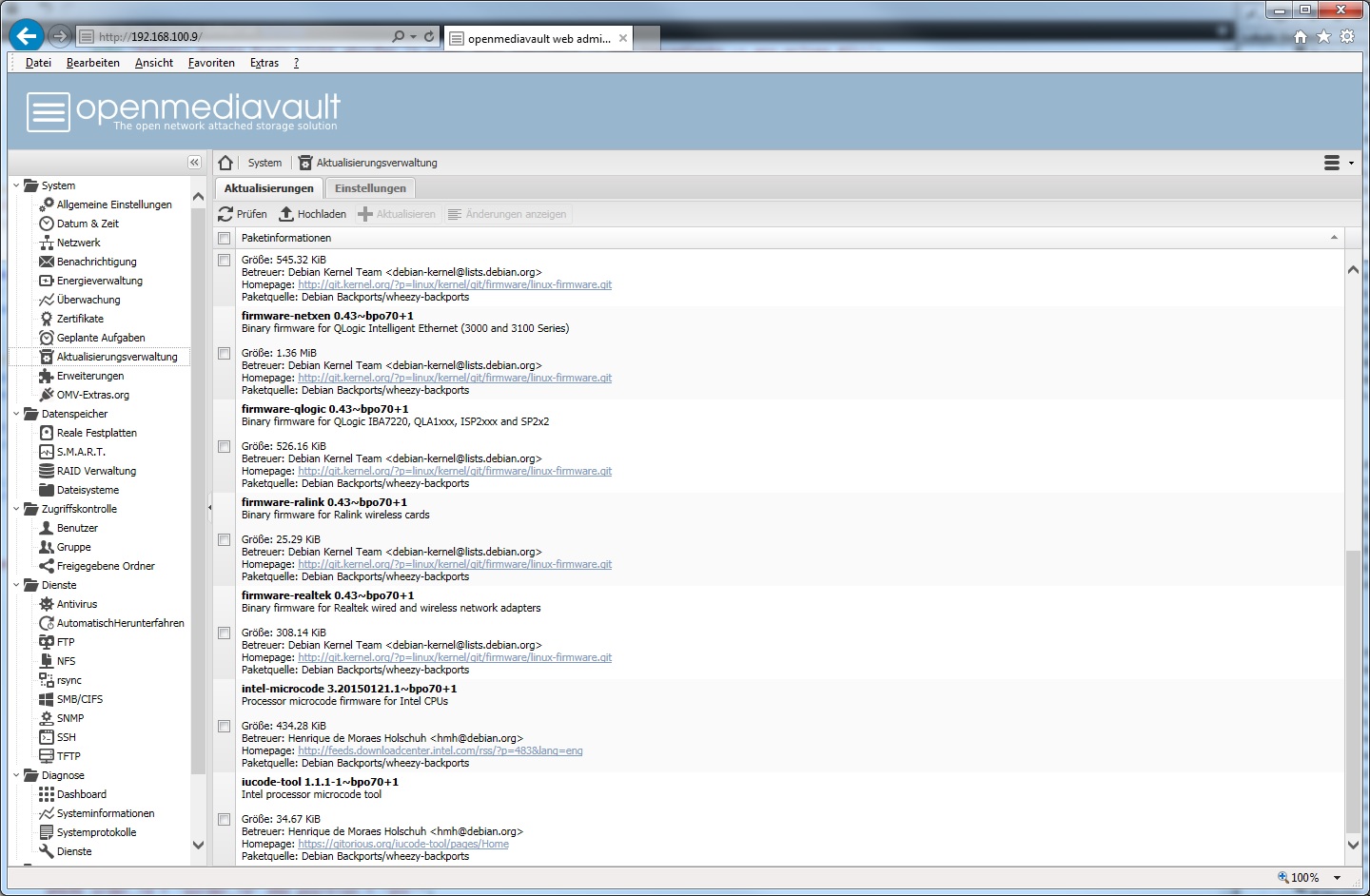Open Antivirus icon

point(46,604)
